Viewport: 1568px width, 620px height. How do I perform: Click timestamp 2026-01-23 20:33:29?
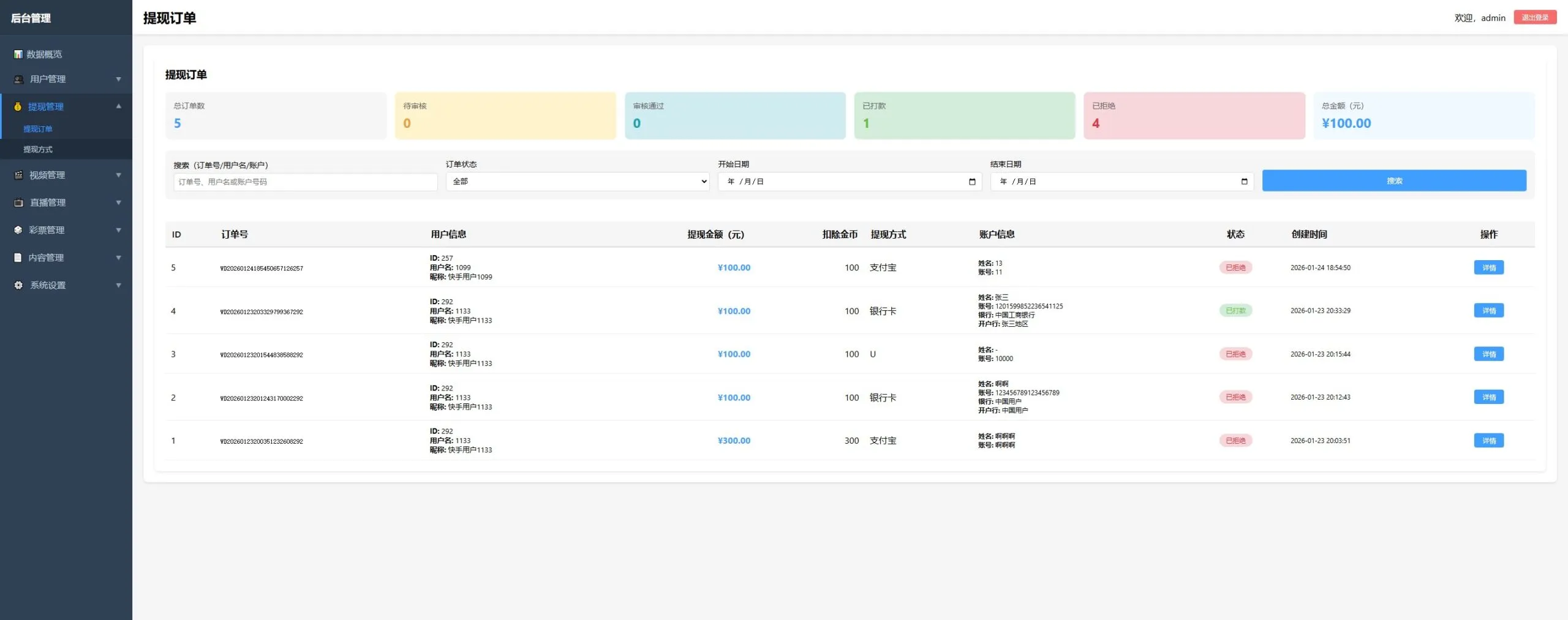click(x=1321, y=311)
